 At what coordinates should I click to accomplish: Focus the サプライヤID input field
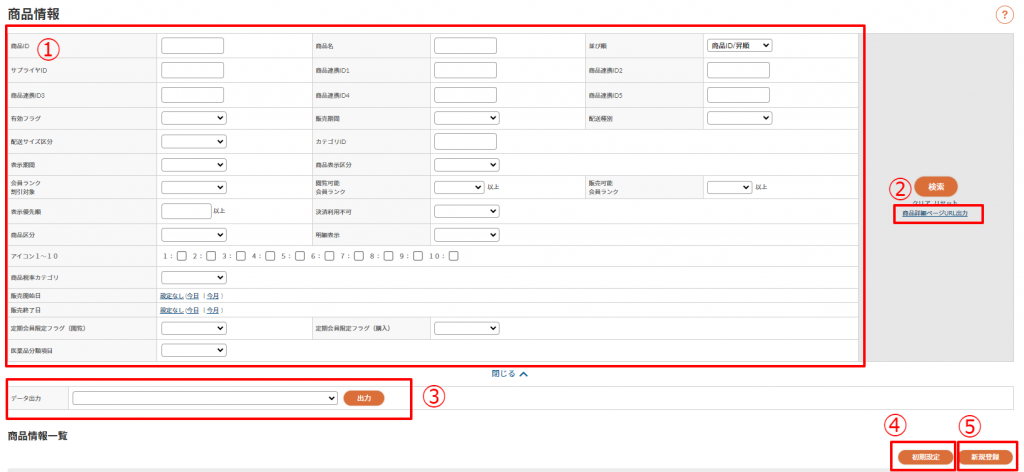pyautogui.click(x=193, y=70)
